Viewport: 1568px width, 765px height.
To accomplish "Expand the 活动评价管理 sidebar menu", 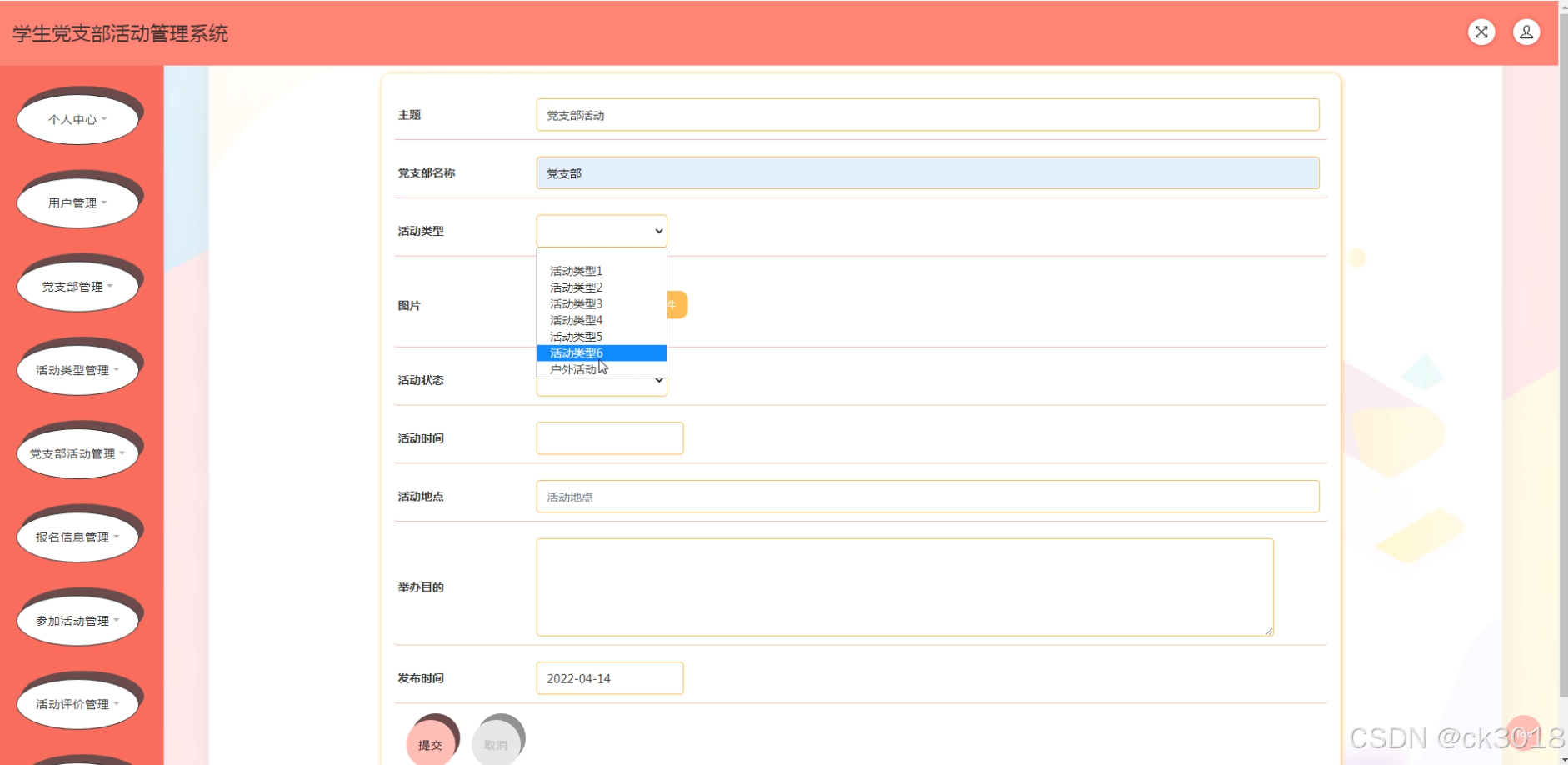I will point(77,704).
